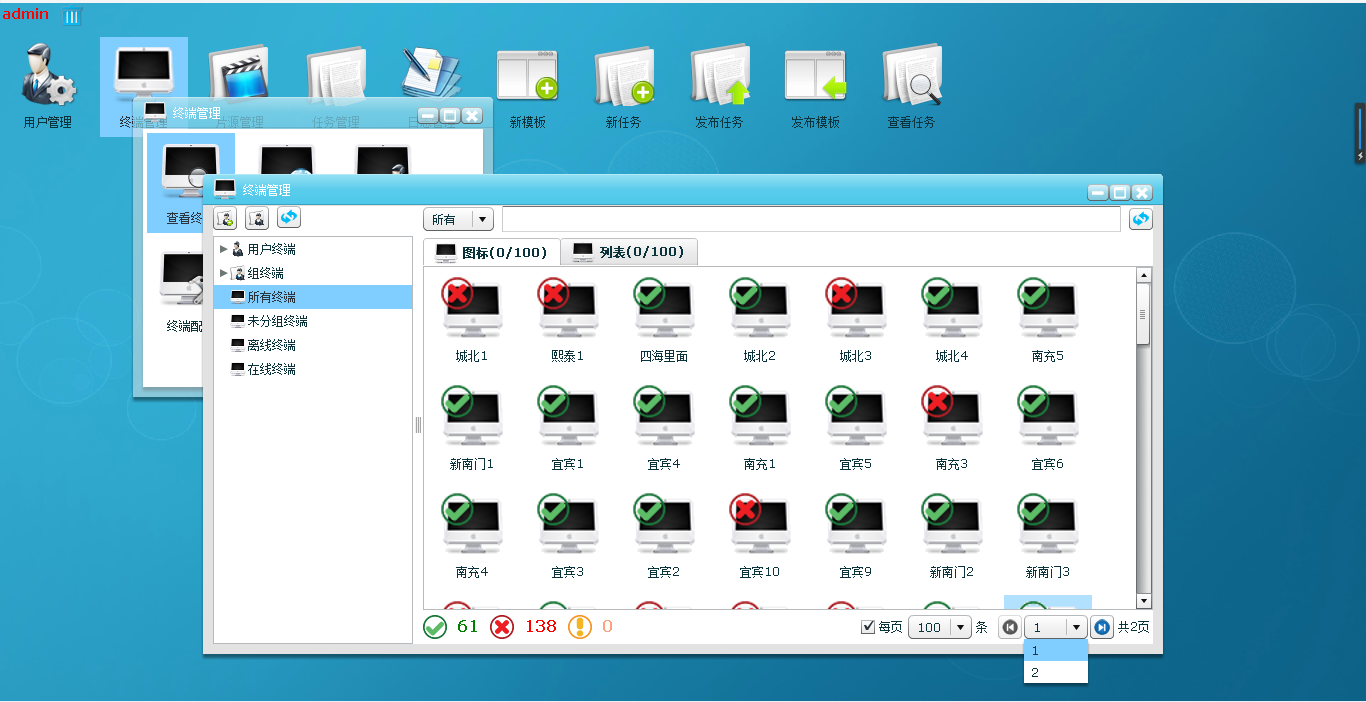This screenshot has width=1366, height=702.
Task: Select terminal 南充5
Action: click(1048, 320)
